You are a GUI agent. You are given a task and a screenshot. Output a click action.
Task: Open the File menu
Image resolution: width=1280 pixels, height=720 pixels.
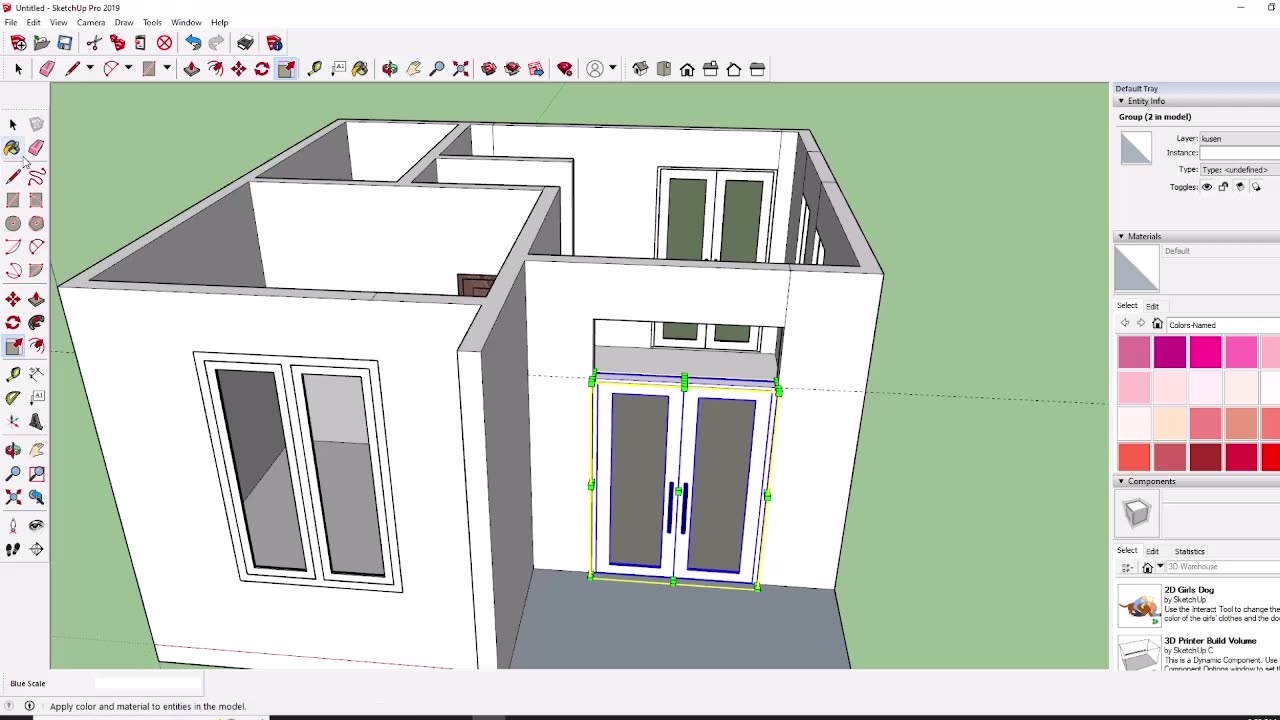[10, 22]
